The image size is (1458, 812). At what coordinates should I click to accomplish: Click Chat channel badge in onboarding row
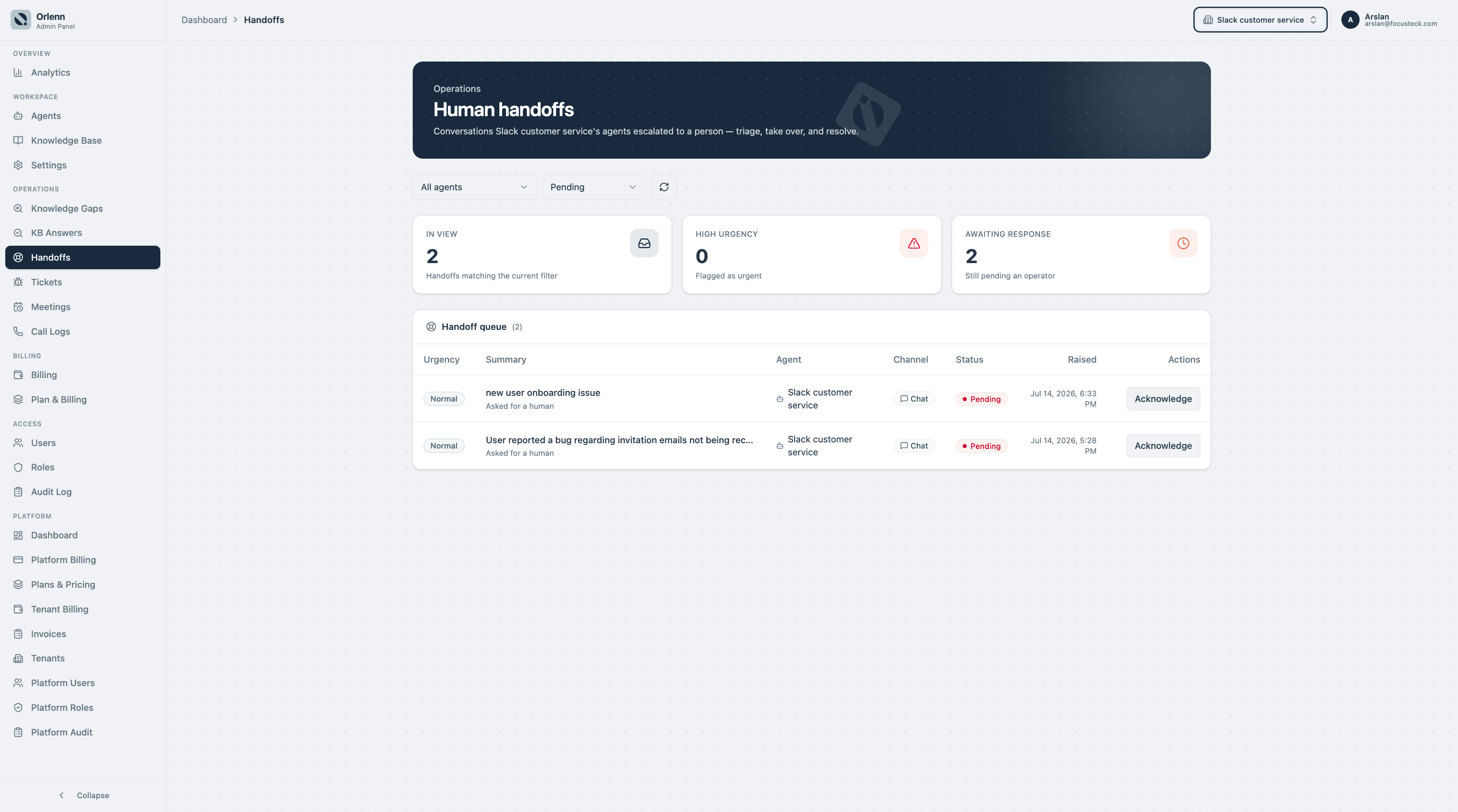914,399
